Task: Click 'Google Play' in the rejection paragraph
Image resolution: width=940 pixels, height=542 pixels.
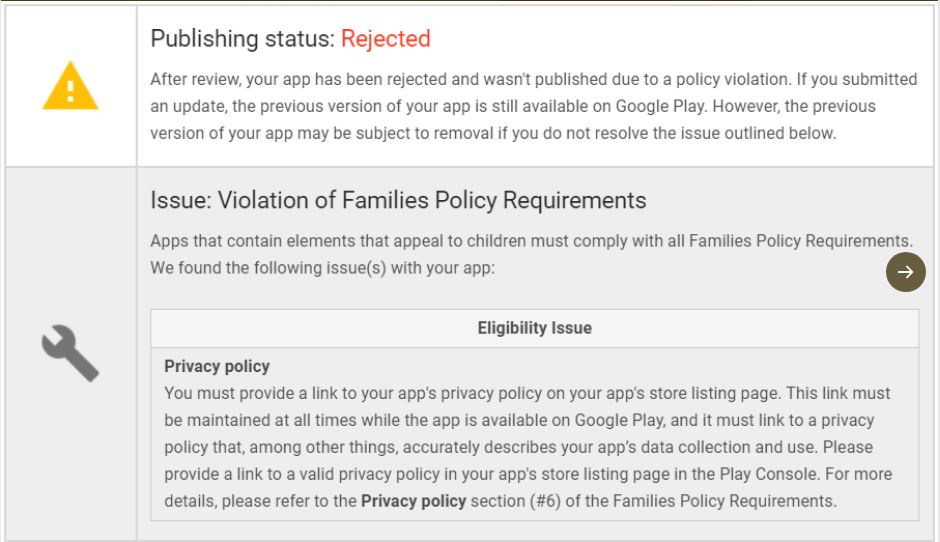Action: click(661, 106)
